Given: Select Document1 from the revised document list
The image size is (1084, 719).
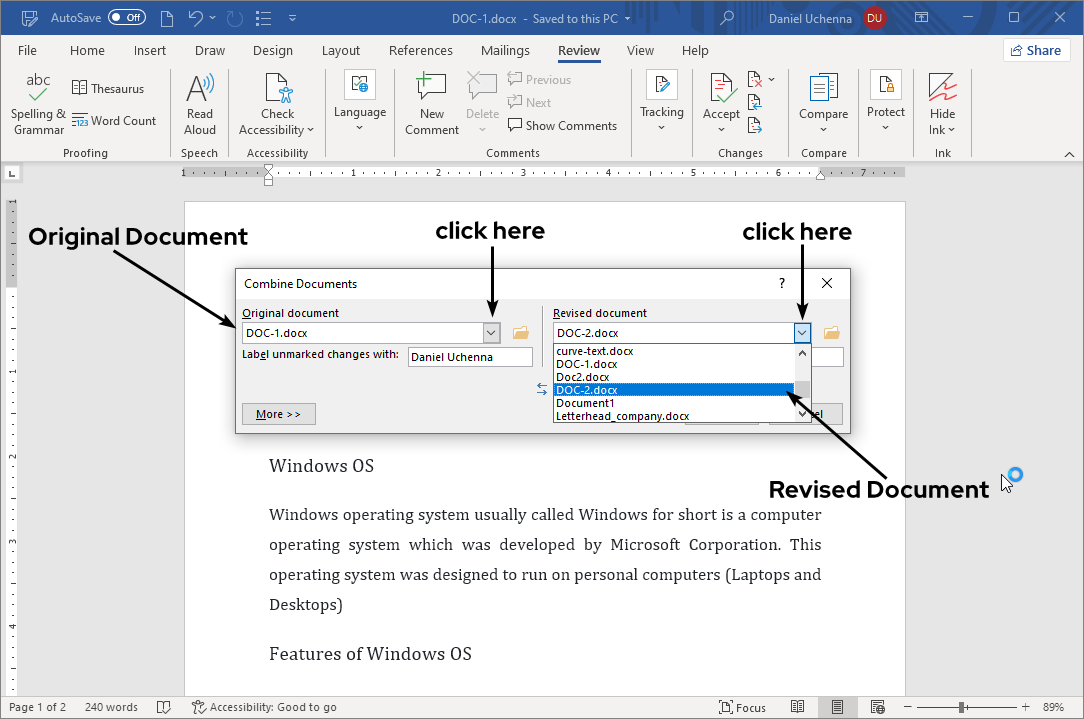Looking at the screenshot, I should pyautogui.click(x=587, y=403).
